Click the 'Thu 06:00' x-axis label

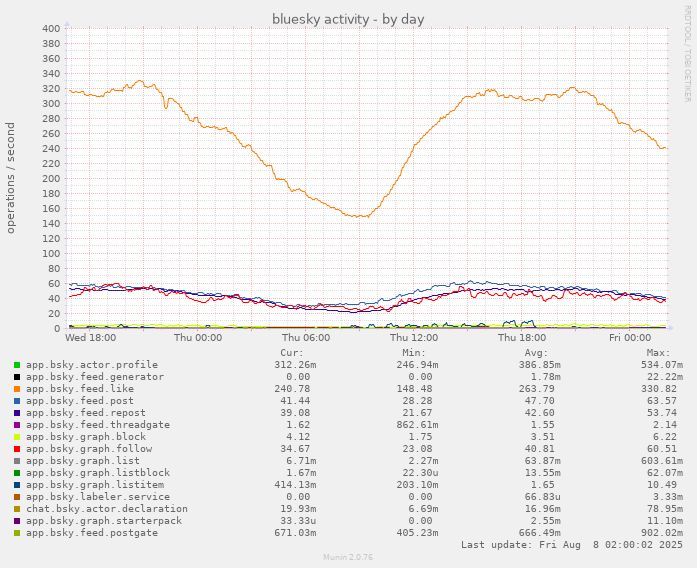click(306, 338)
